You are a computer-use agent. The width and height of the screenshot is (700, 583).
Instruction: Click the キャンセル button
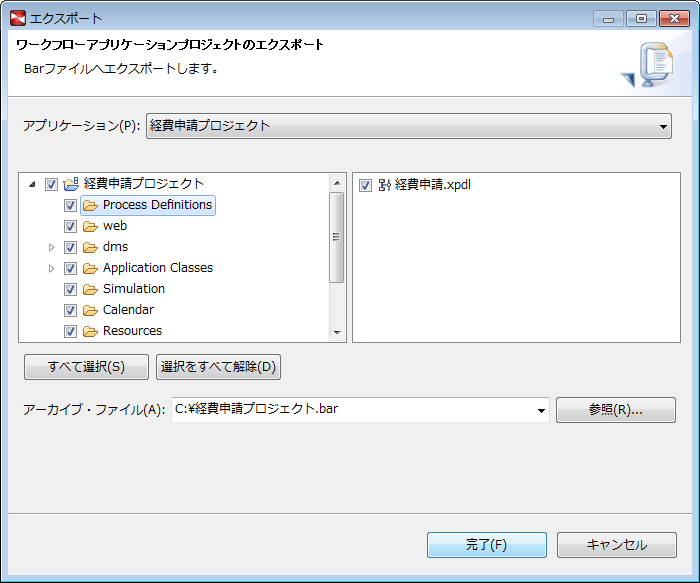pos(617,545)
